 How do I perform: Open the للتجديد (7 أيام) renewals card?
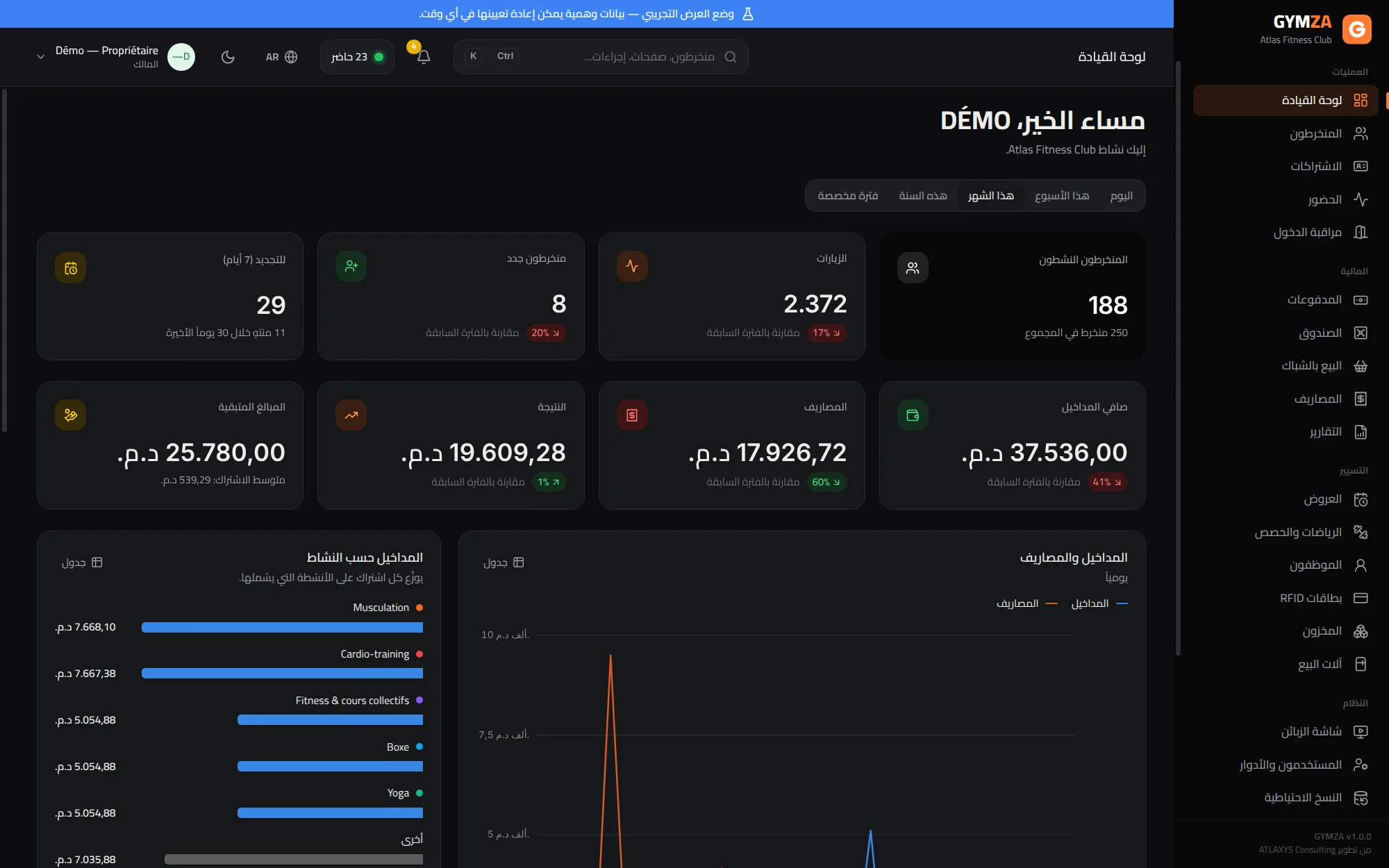point(170,297)
